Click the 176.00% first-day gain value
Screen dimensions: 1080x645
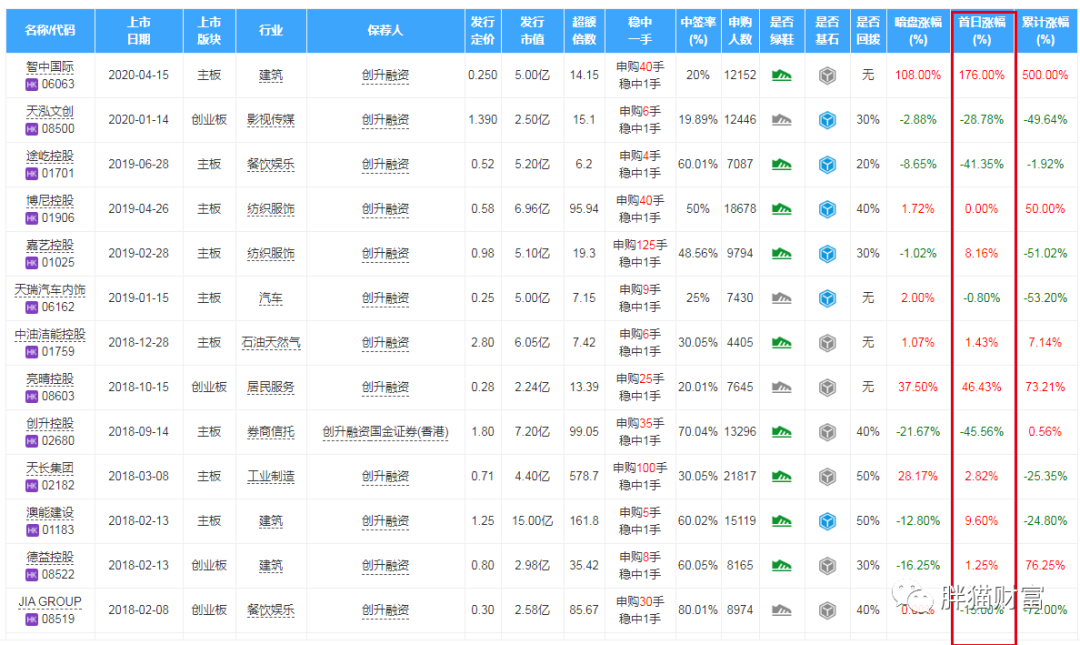pos(981,75)
